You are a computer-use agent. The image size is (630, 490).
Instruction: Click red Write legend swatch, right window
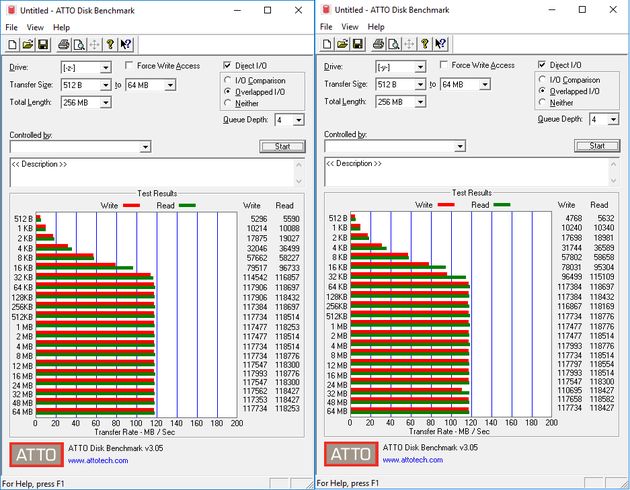[x=446, y=204]
